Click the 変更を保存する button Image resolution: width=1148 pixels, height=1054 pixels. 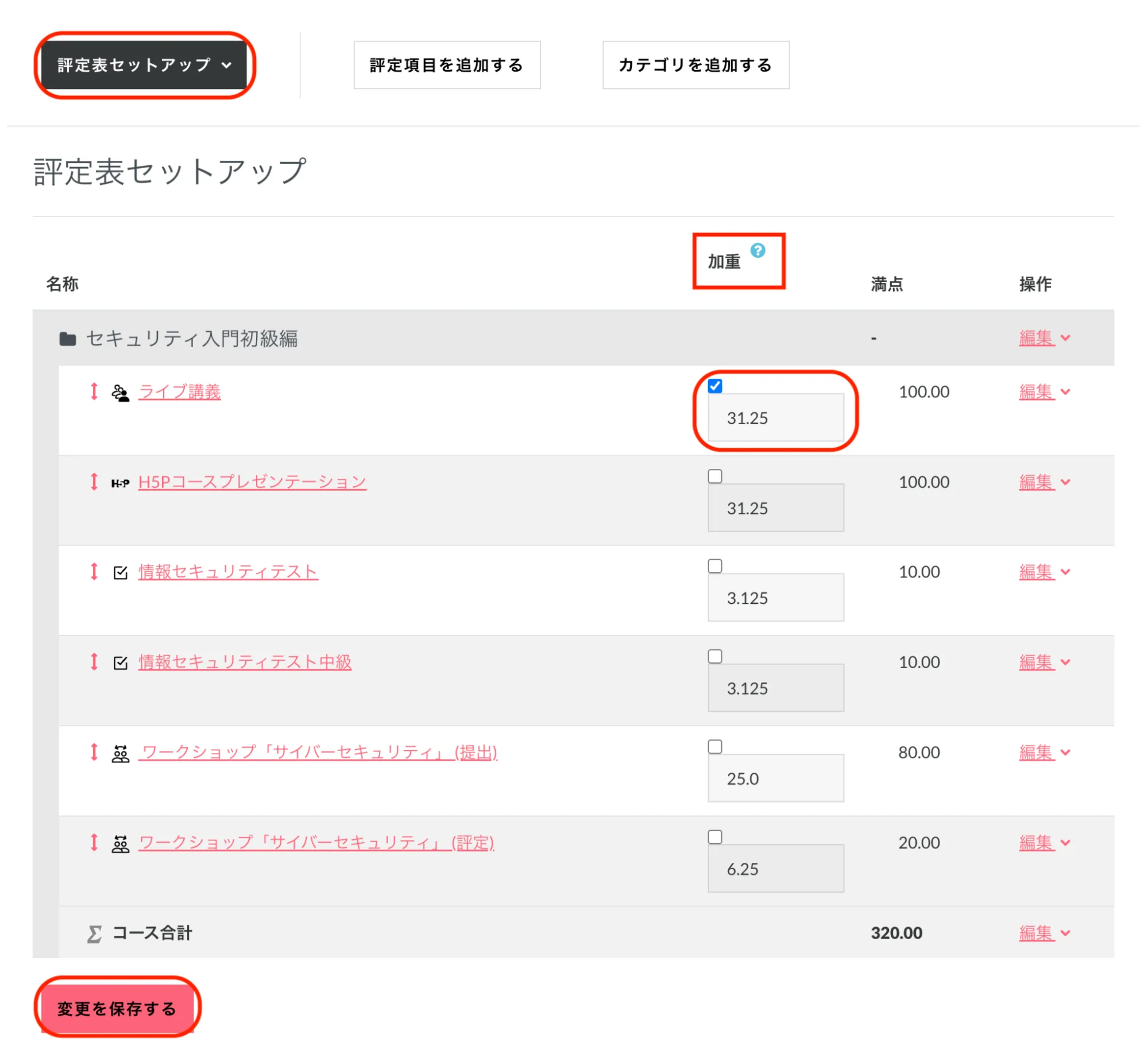(117, 1009)
